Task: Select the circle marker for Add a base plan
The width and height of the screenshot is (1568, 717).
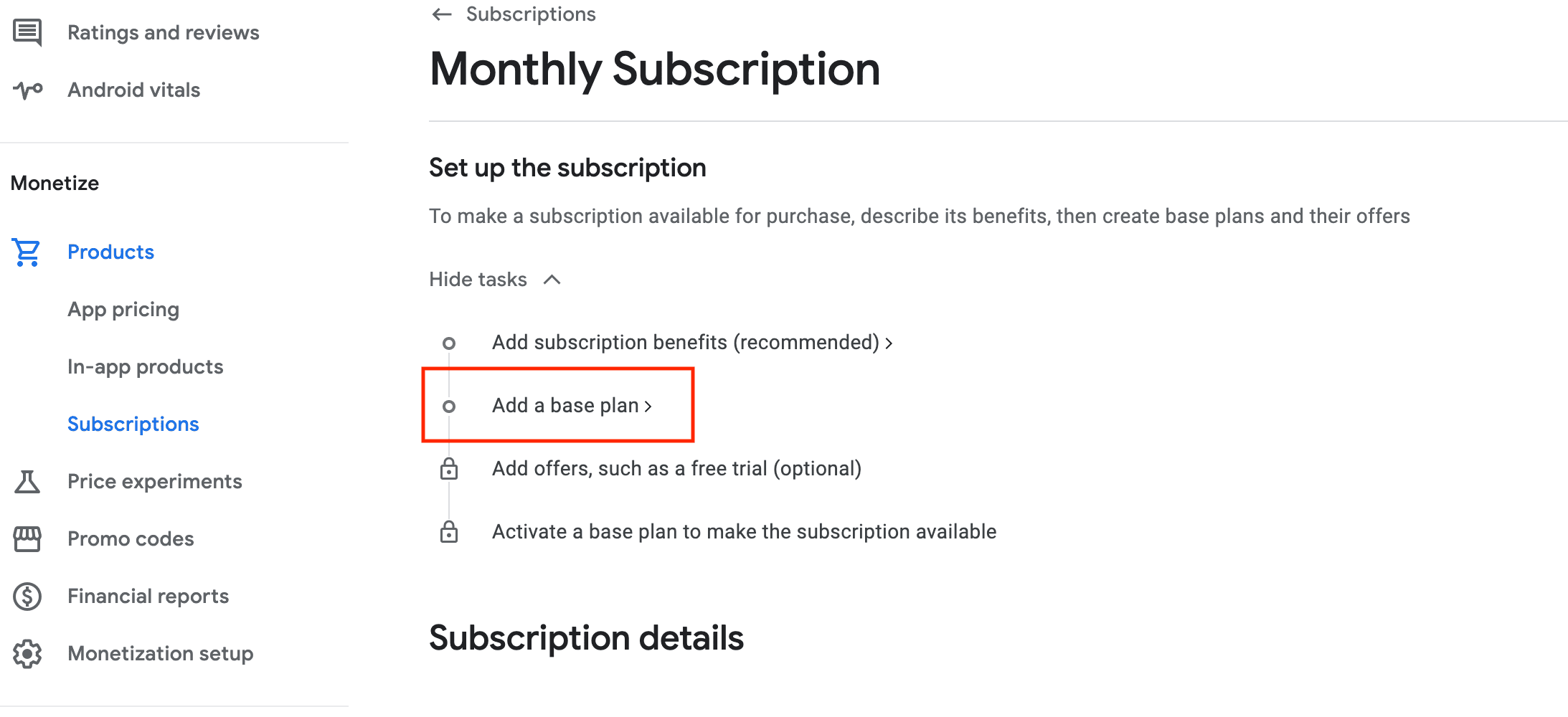Action: pos(449,407)
